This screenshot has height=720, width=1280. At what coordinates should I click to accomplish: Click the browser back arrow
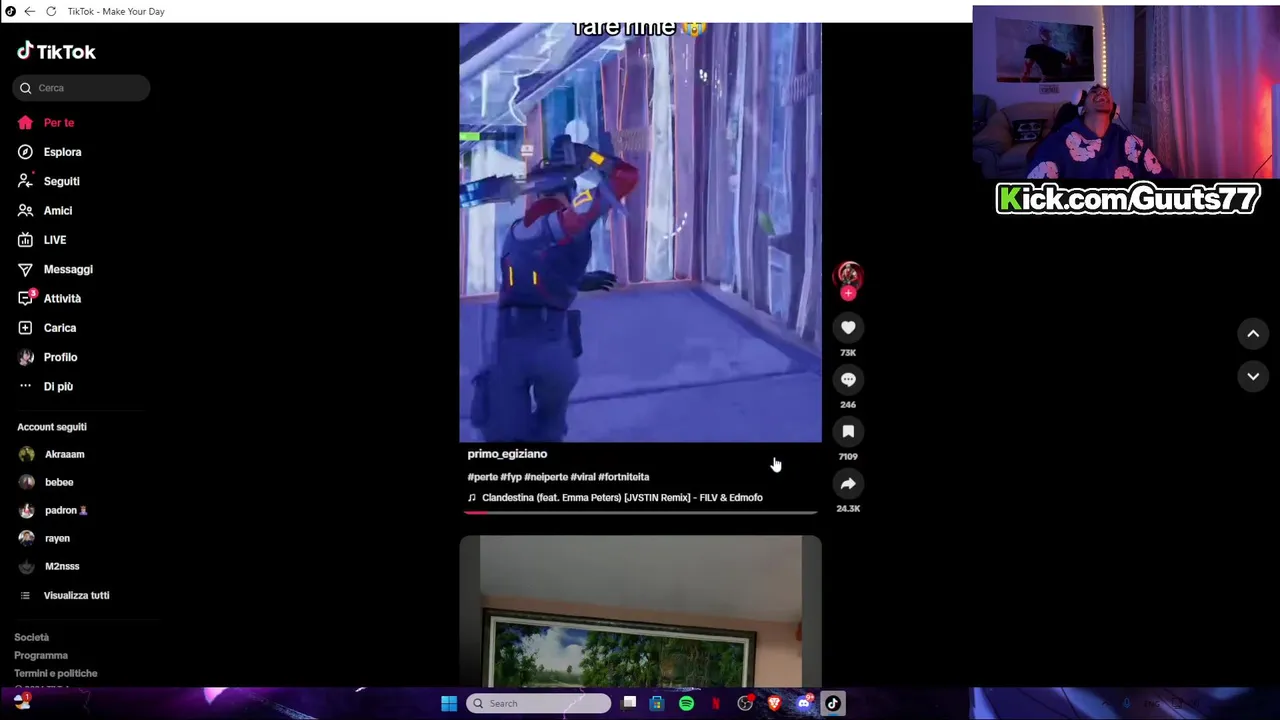[x=29, y=11]
